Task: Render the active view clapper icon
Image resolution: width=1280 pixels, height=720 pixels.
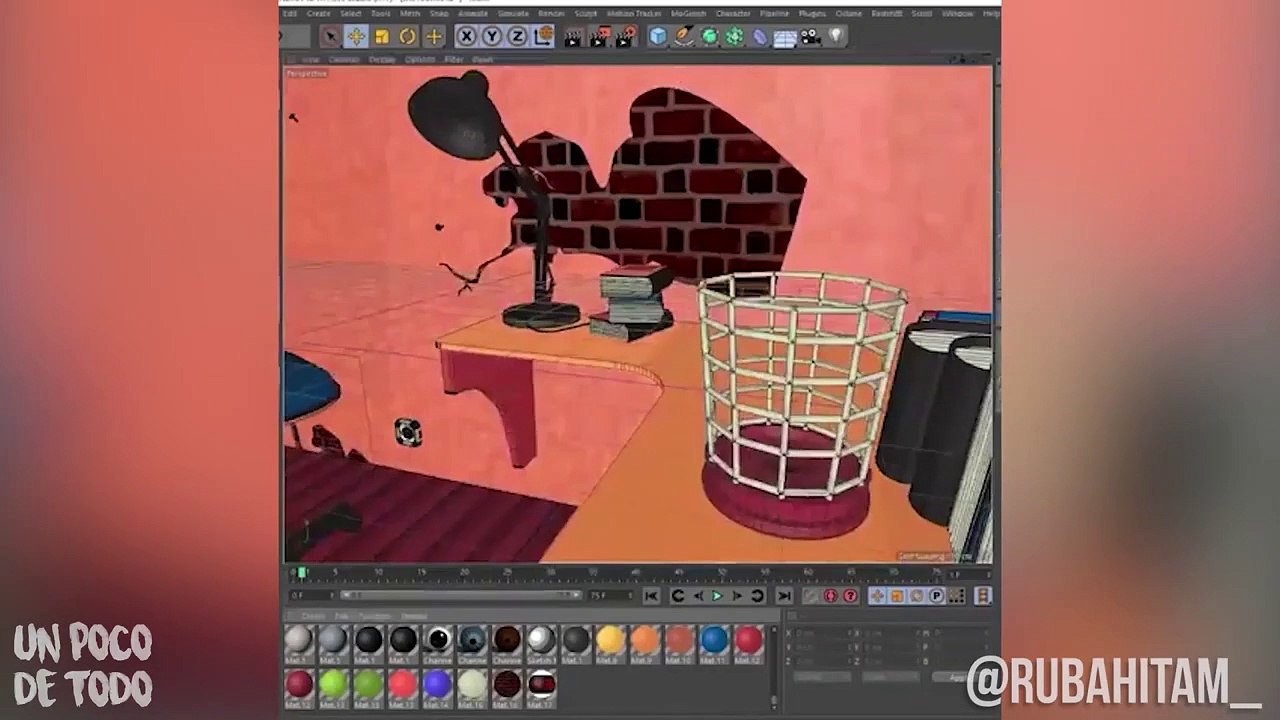Action: pos(573,37)
